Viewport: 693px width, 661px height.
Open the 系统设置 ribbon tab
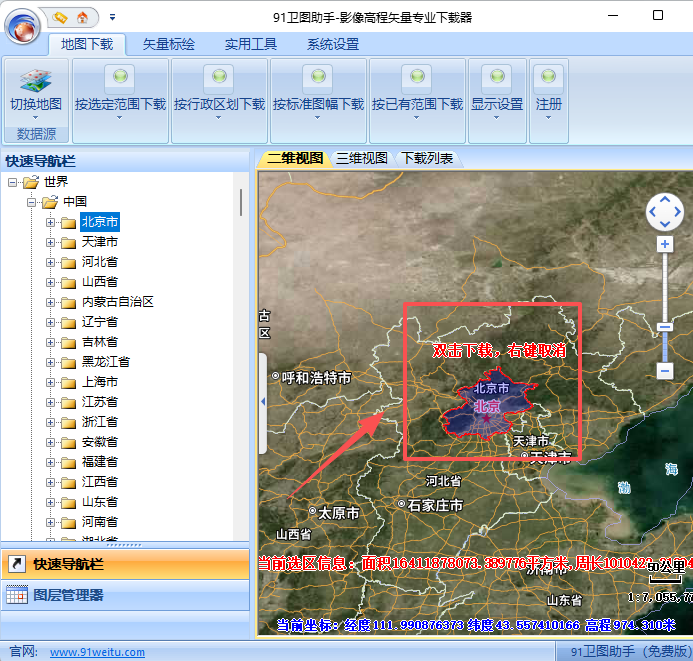point(333,44)
